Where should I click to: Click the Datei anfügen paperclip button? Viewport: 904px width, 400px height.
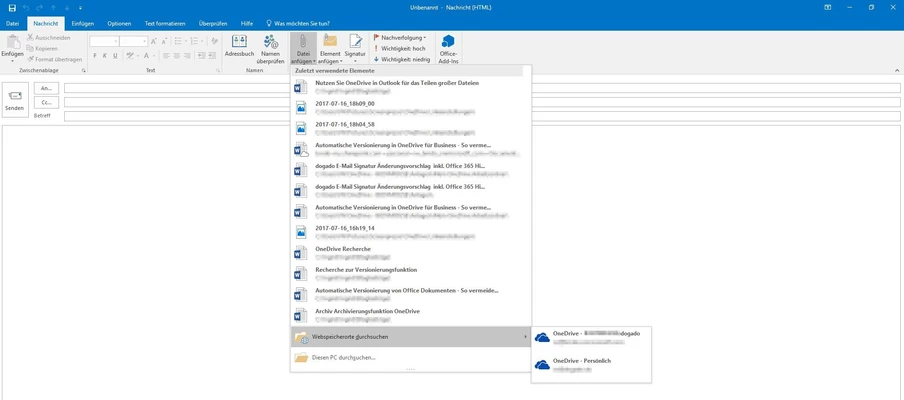[x=303, y=48]
